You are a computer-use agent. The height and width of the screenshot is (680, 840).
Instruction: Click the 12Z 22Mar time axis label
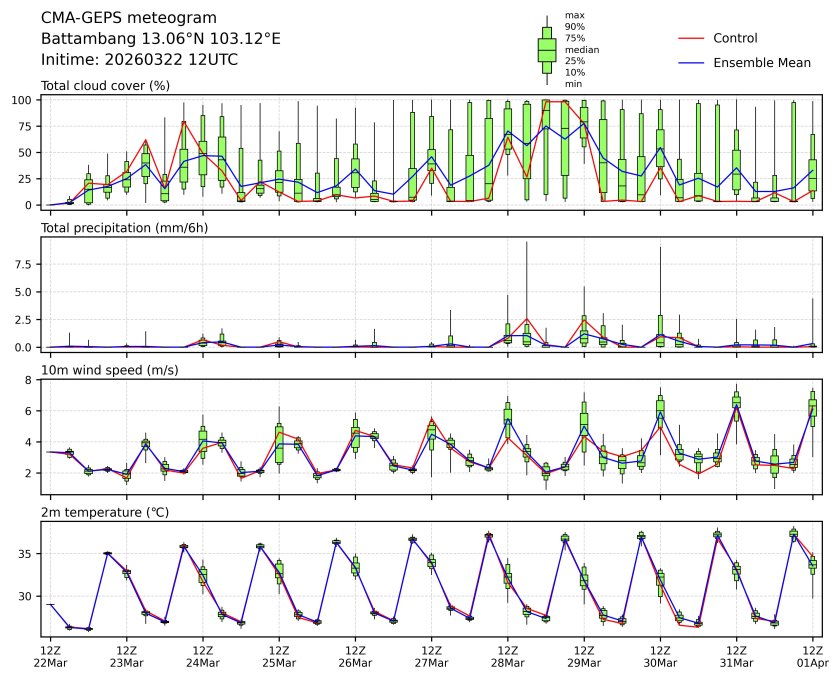pyautogui.click(x=50, y=656)
